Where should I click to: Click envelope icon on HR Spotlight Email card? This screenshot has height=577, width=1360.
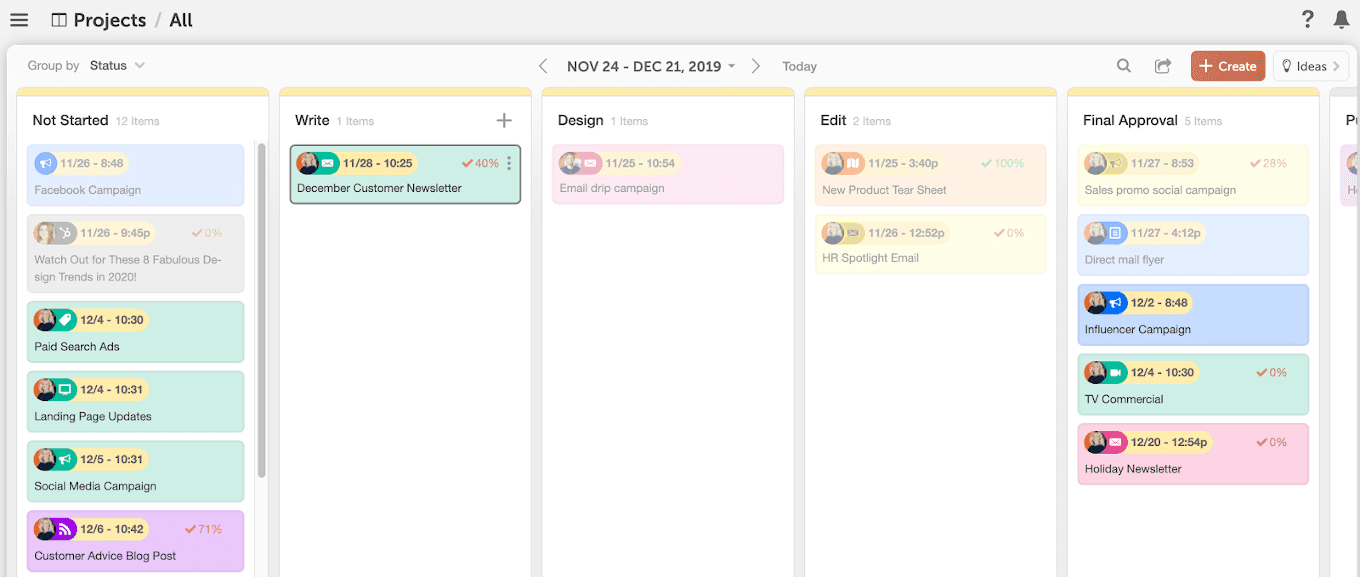[853, 233]
